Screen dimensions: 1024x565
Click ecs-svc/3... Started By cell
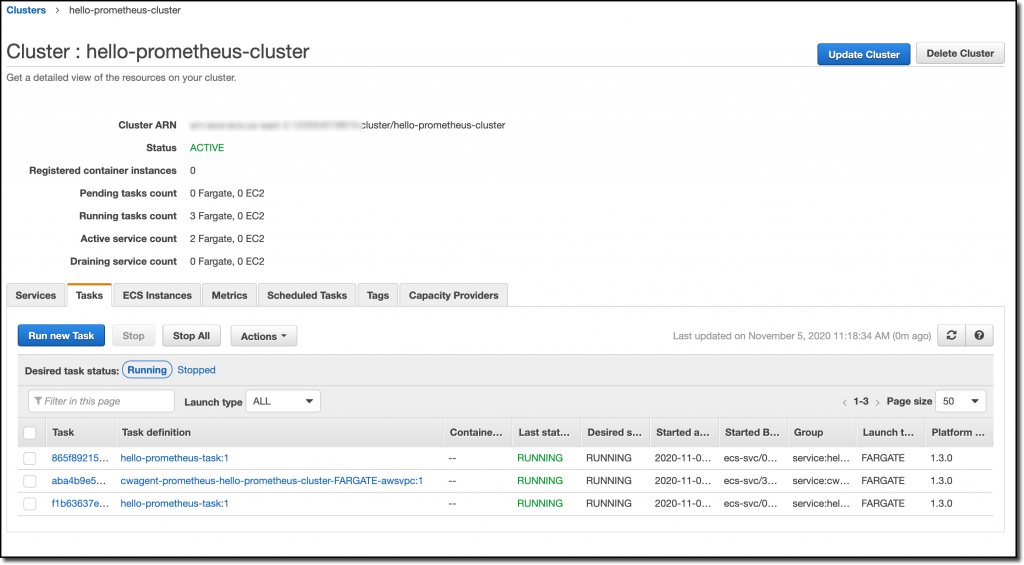coord(750,481)
